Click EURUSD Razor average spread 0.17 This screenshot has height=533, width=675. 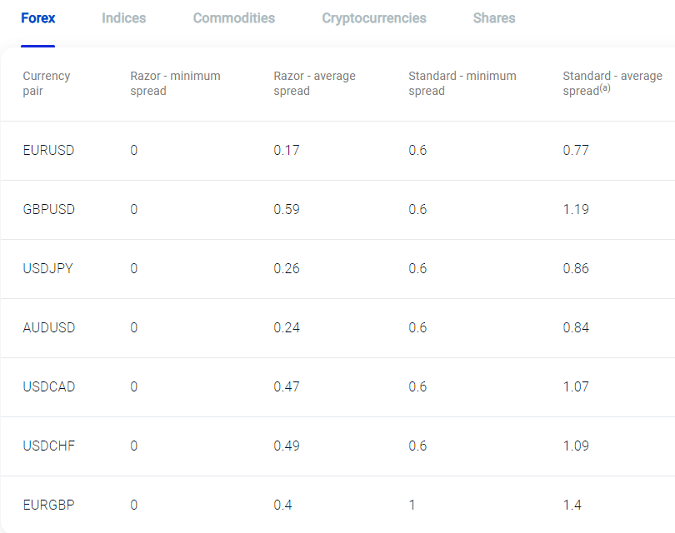click(x=287, y=150)
